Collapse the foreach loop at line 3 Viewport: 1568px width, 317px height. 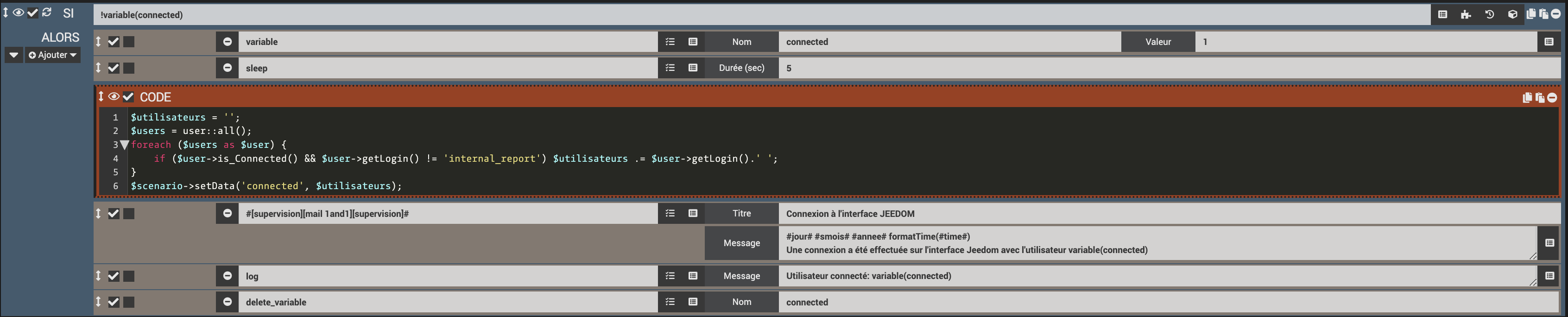click(x=124, y=145)
